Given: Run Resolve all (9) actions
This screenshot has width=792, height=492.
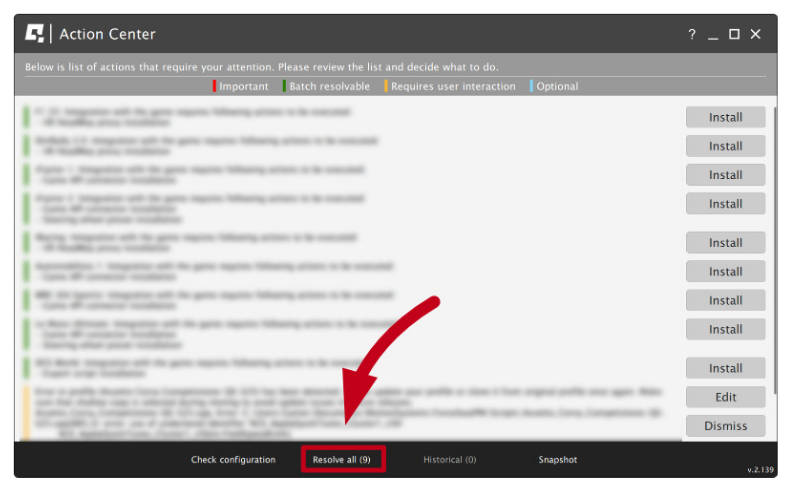Looking at the screenshot, I should [342, 460].
